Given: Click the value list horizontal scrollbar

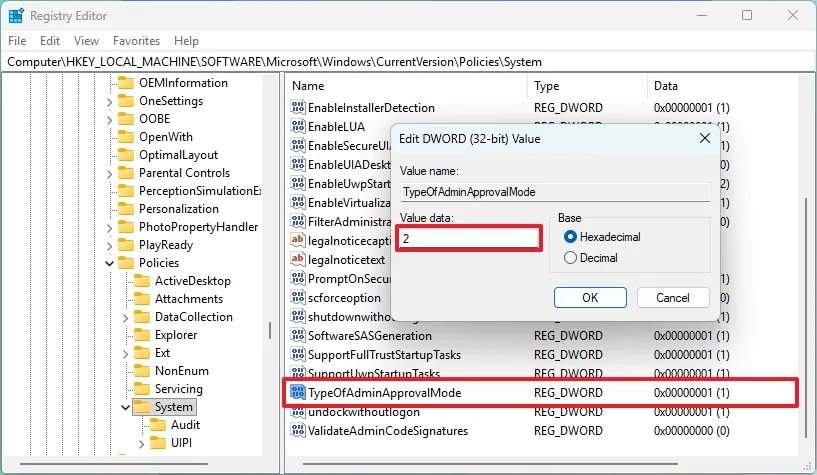Looking at the screenshot, I should coord(490,463).
